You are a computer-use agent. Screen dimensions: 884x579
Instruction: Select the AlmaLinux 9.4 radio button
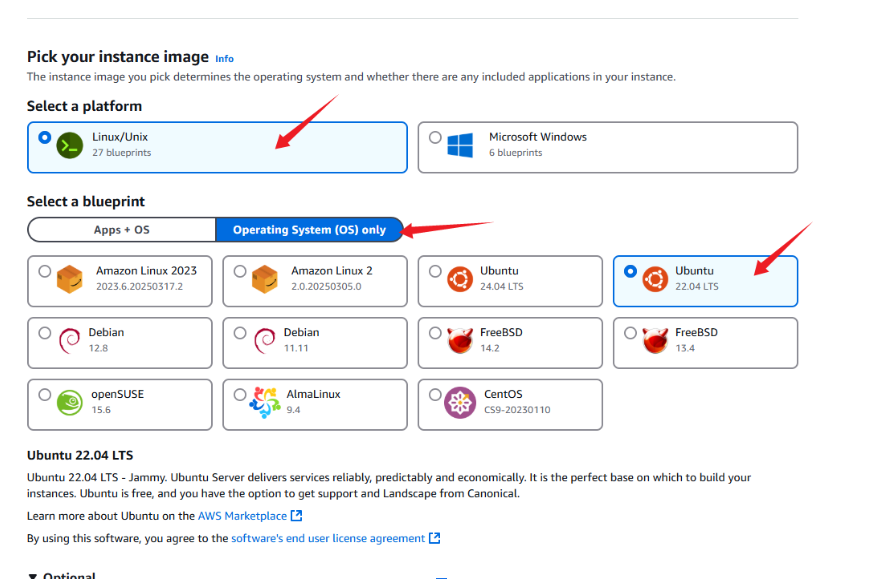(240, 395)
